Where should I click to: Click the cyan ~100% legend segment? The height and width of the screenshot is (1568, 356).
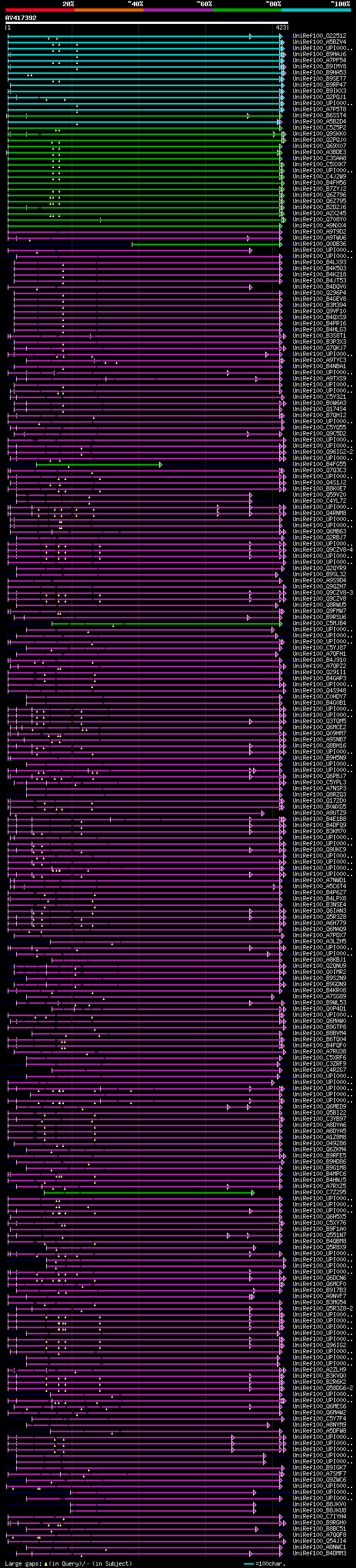[316, 10]
